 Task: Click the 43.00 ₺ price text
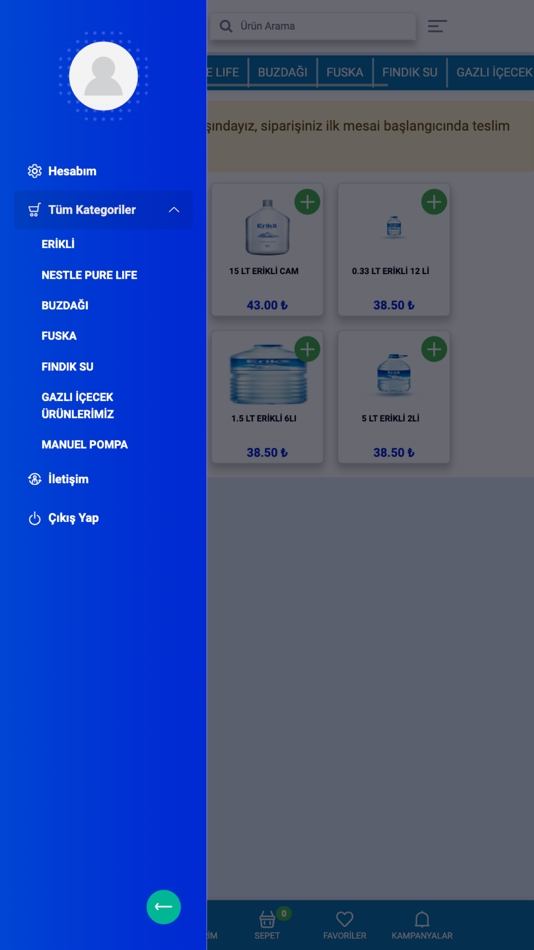[x=267, y=305]
